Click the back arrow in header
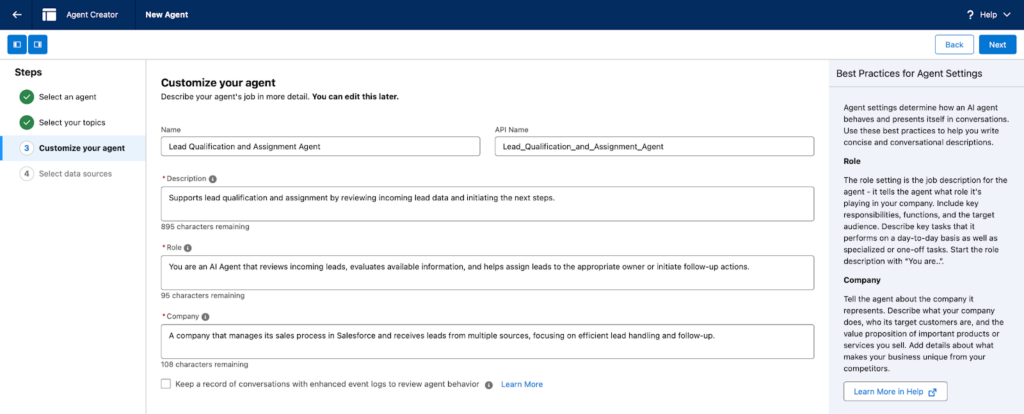Viewport: 1024px width, 414px height. (x=17, y=15)
